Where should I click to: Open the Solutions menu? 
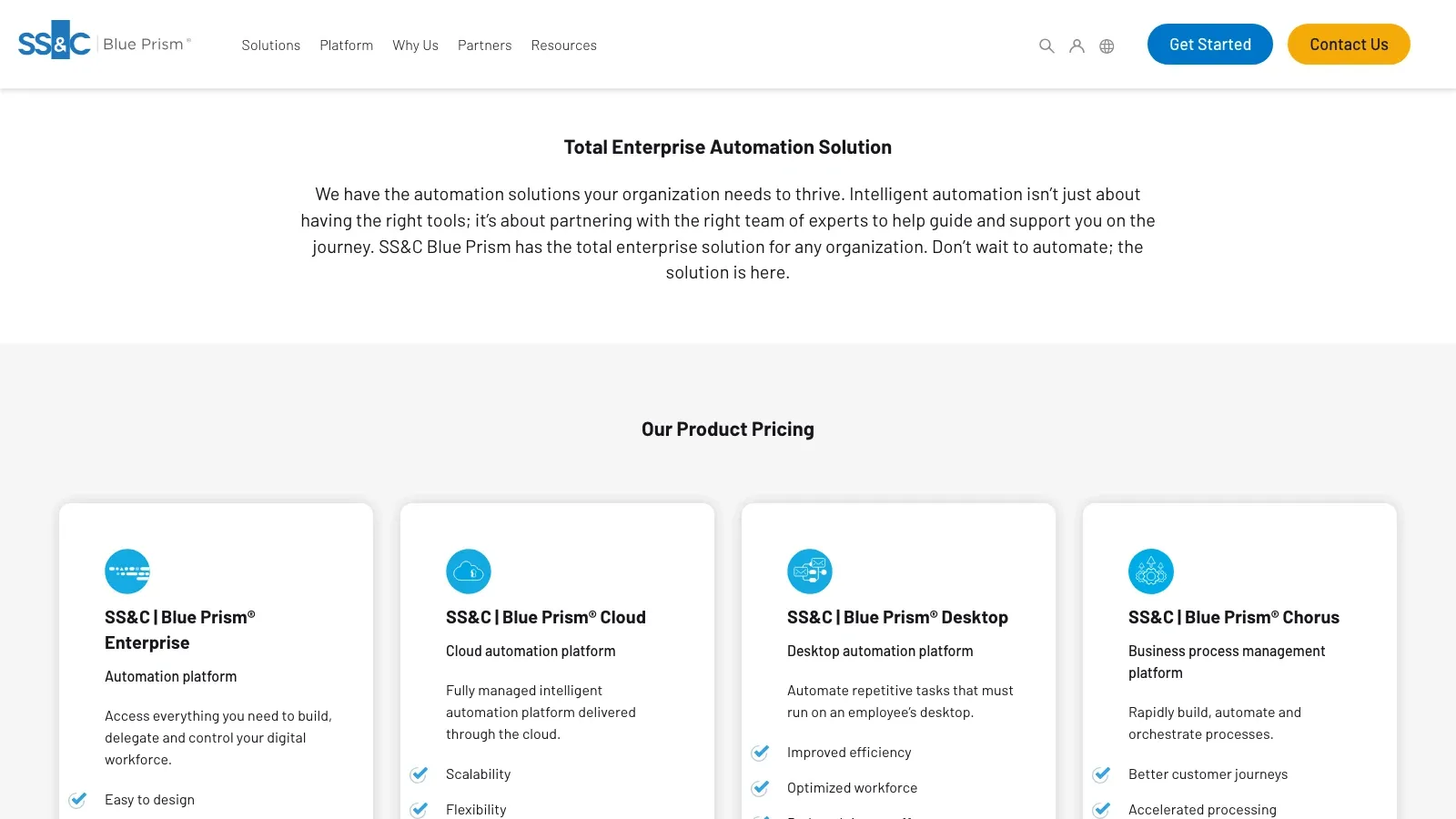[x=271, y=45]
